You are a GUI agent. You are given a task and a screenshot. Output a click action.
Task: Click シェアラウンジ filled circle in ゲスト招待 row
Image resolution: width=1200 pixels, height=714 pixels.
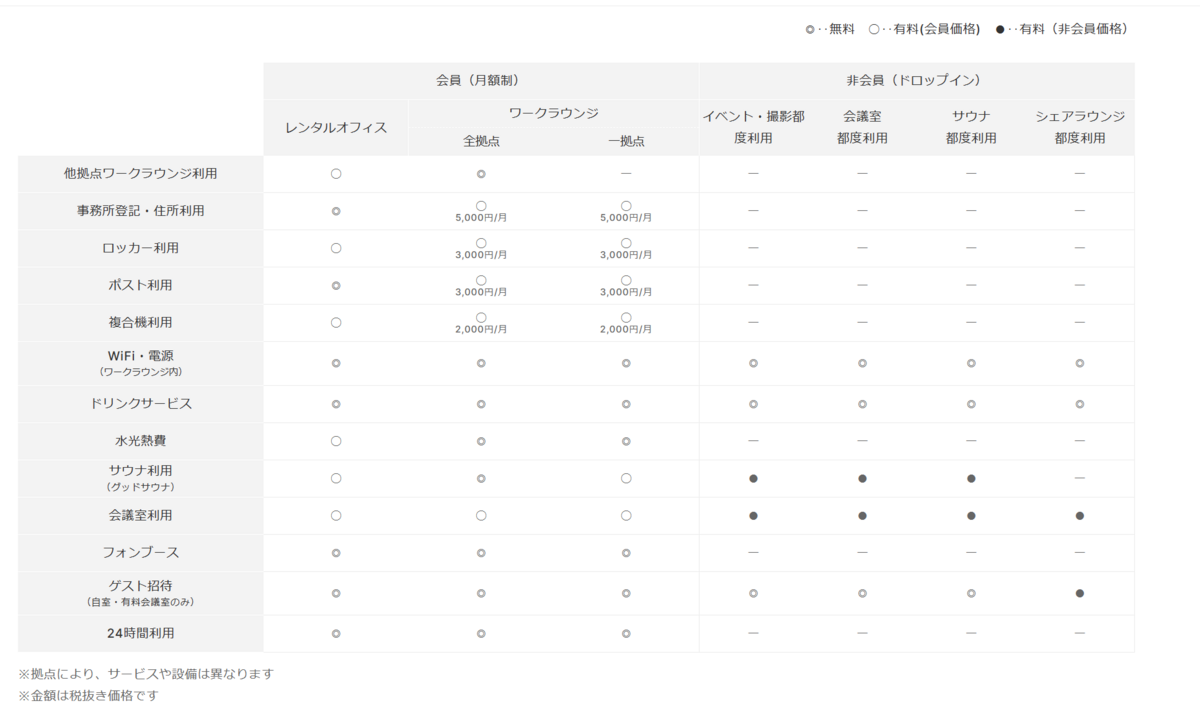coord(1080,593)
